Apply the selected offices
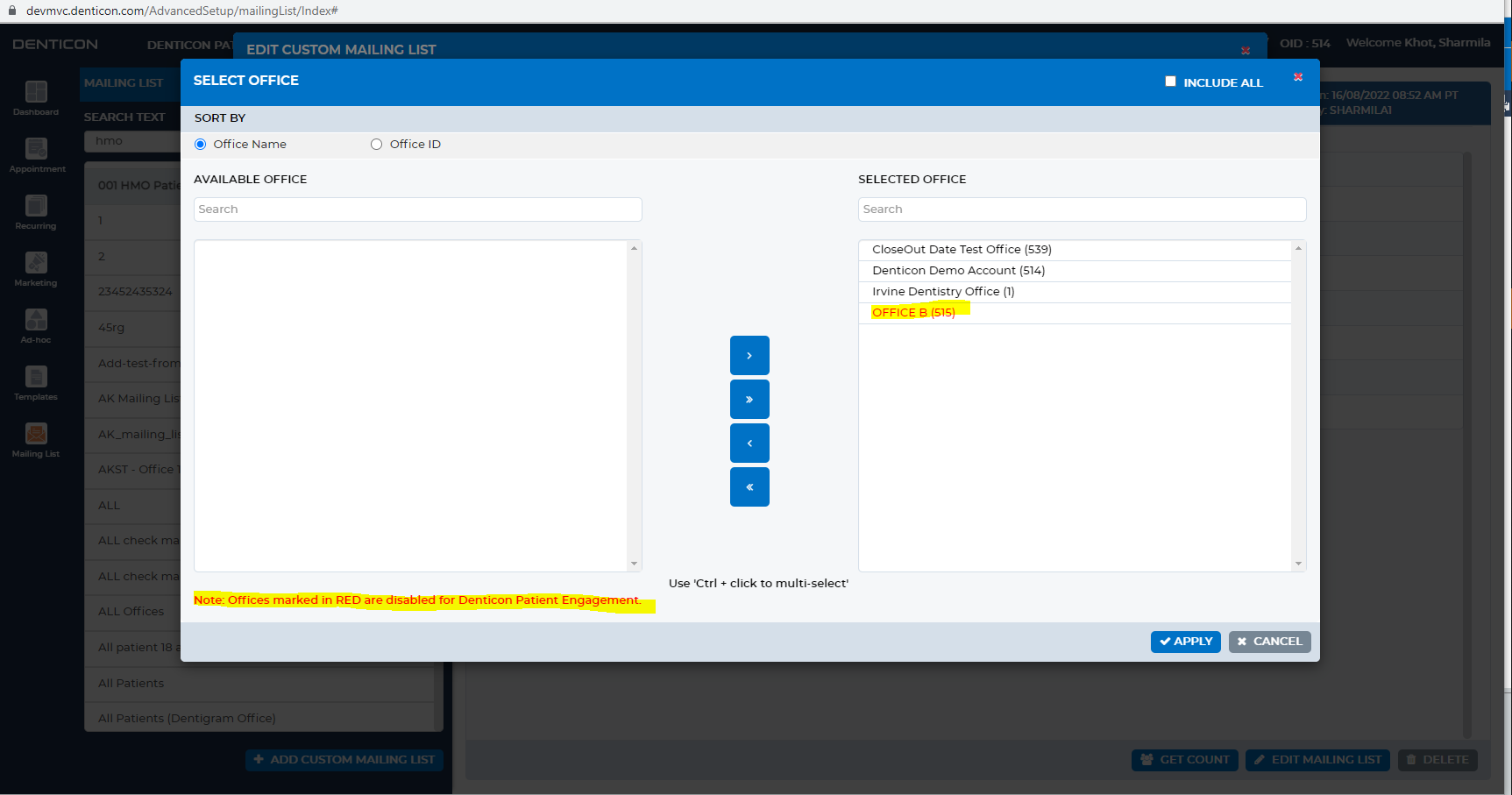The width and height of the screenshot is (1512, 795). point(1185,642)
